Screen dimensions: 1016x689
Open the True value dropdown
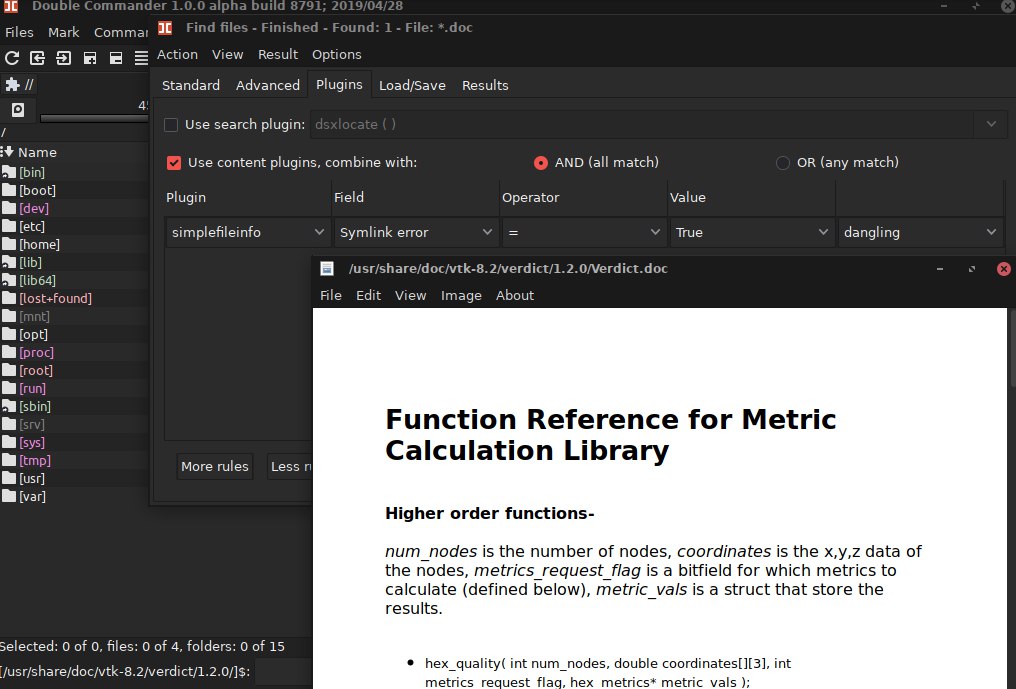[x=752, y=232]
